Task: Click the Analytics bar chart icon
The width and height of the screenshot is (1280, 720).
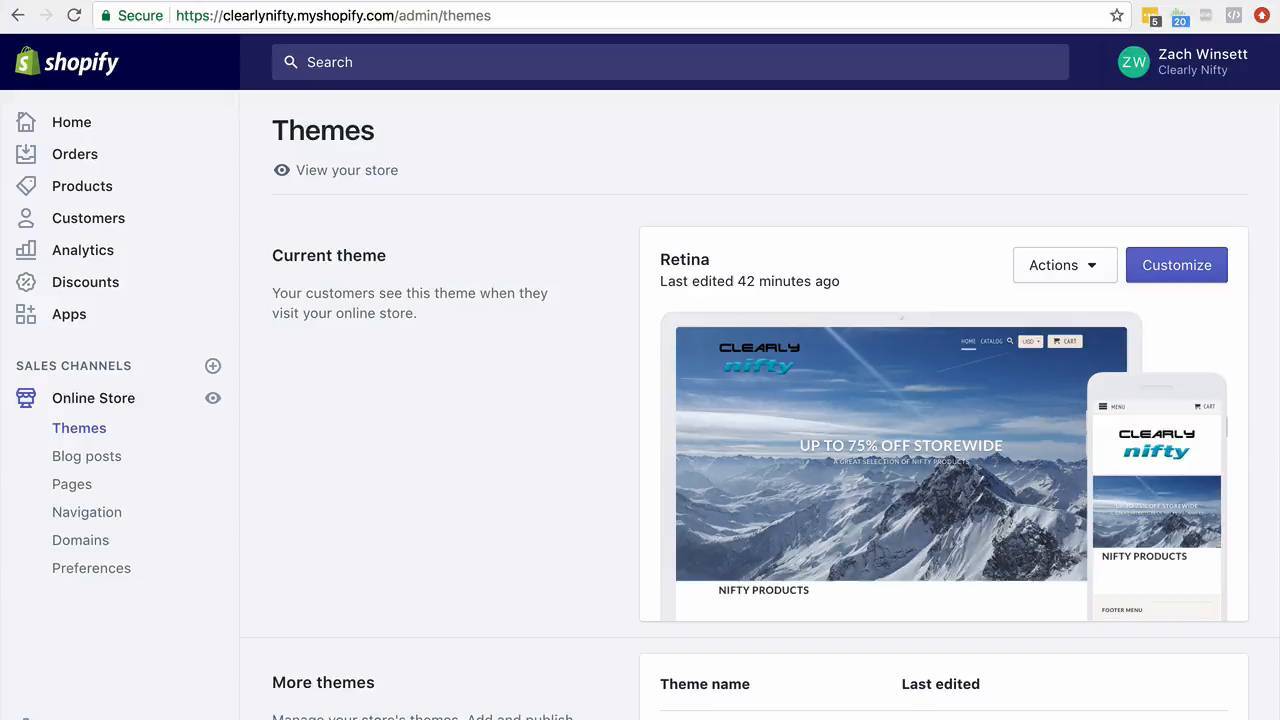Action: pos(26,250)
